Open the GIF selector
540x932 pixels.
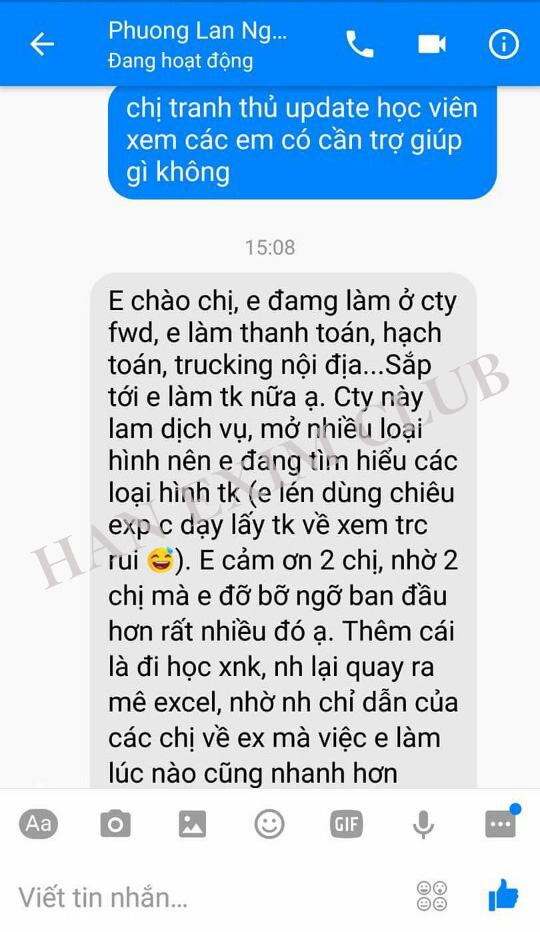(346, 824)
